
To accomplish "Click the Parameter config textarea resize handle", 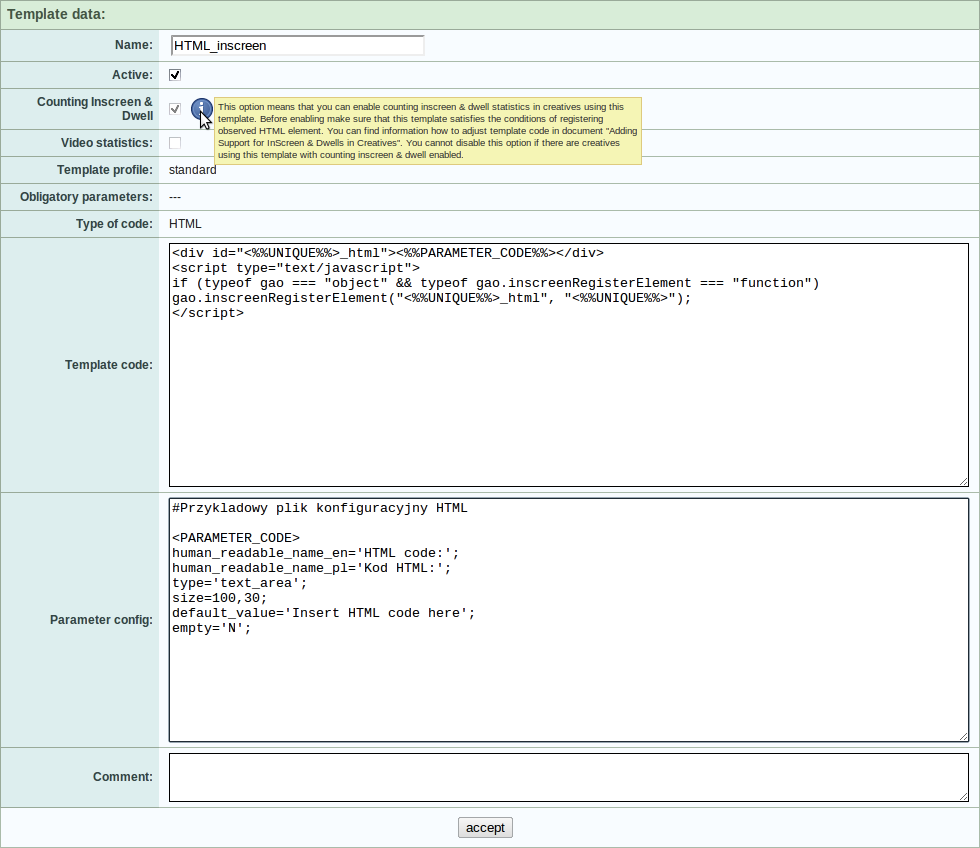I will (x=963, y=737).
